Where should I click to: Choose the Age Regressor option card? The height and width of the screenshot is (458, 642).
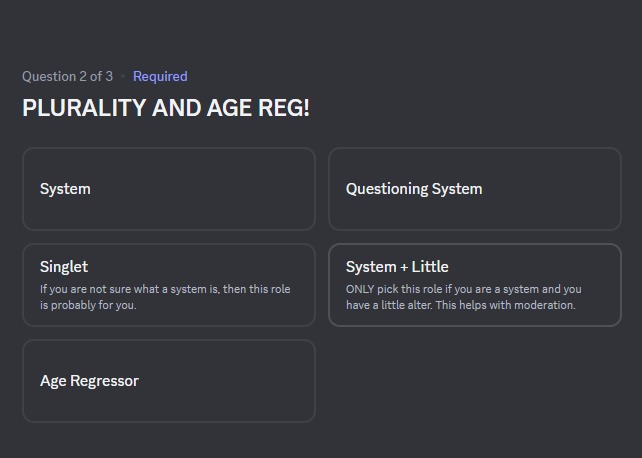click(x=169, y=381)
